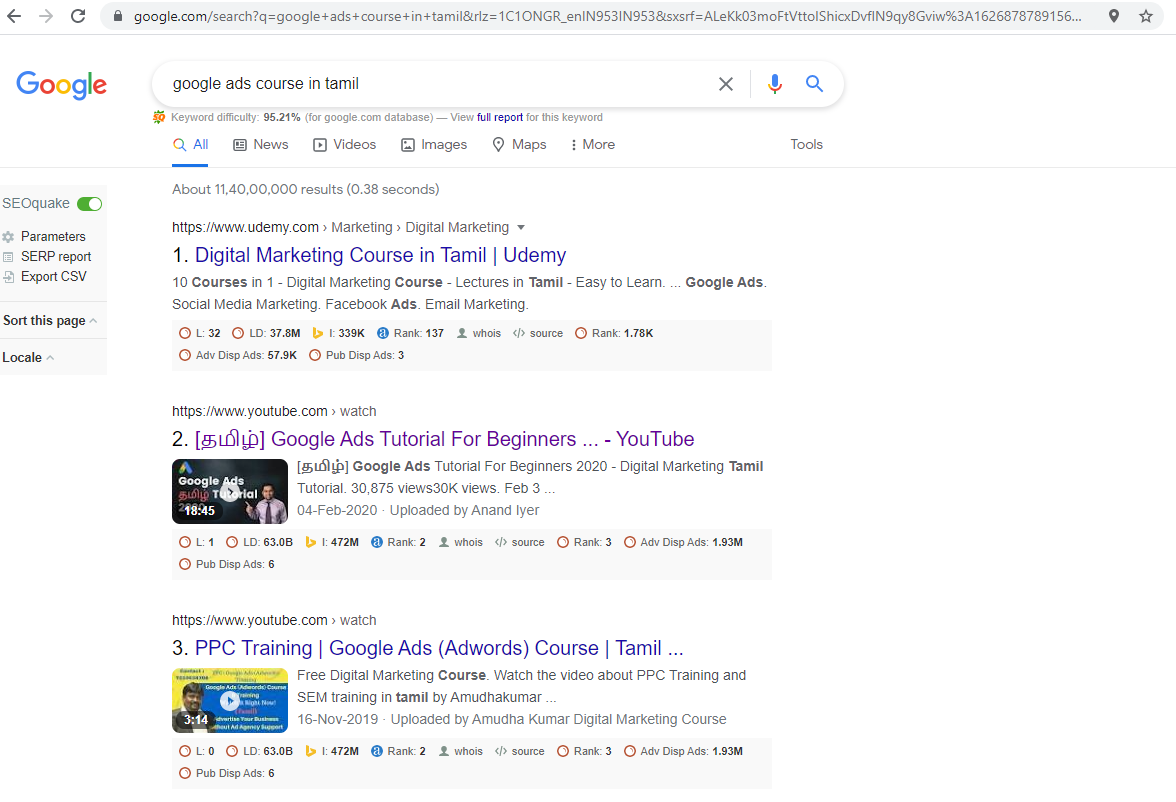Switch to the Videos tab
The height and width of the screenshot is (802, 1176).
pos(344,145)
